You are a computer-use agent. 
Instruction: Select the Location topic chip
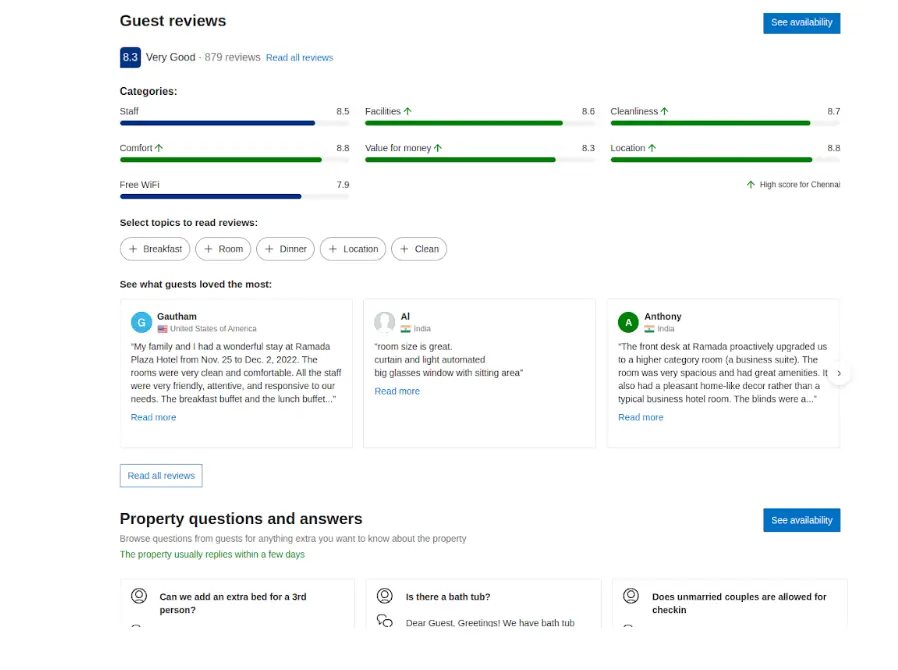353,249
